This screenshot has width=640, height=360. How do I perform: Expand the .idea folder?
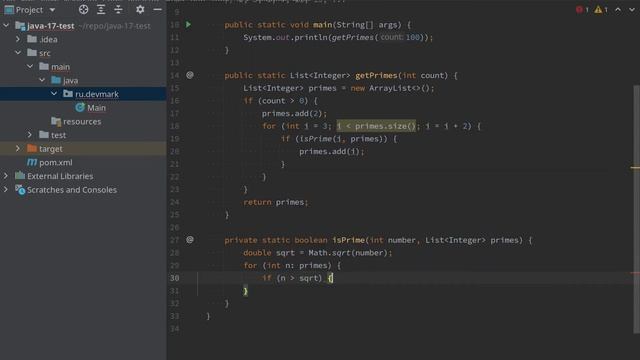pos(18,39)
